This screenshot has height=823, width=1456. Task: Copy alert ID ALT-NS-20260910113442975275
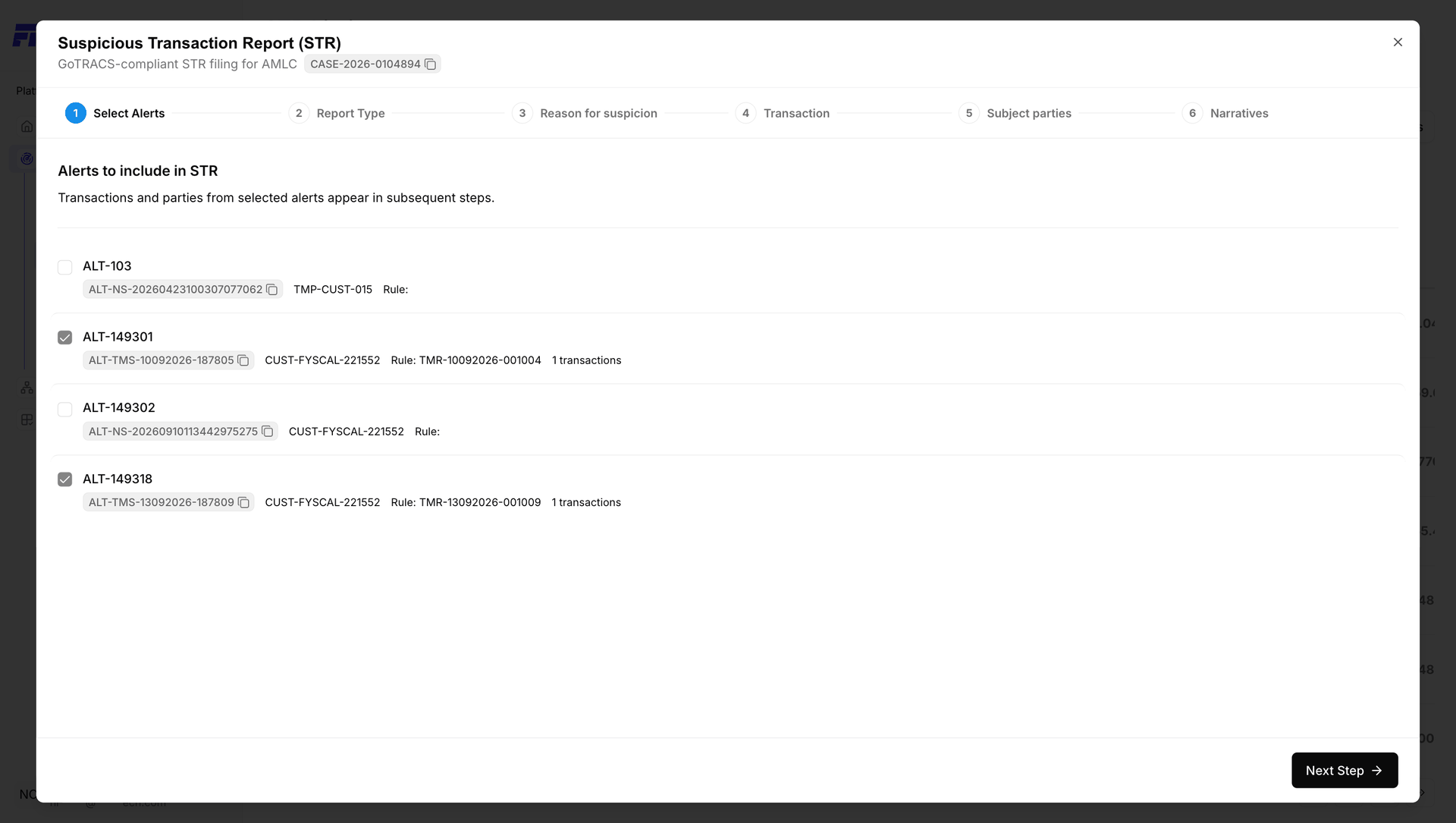[267, 432]
